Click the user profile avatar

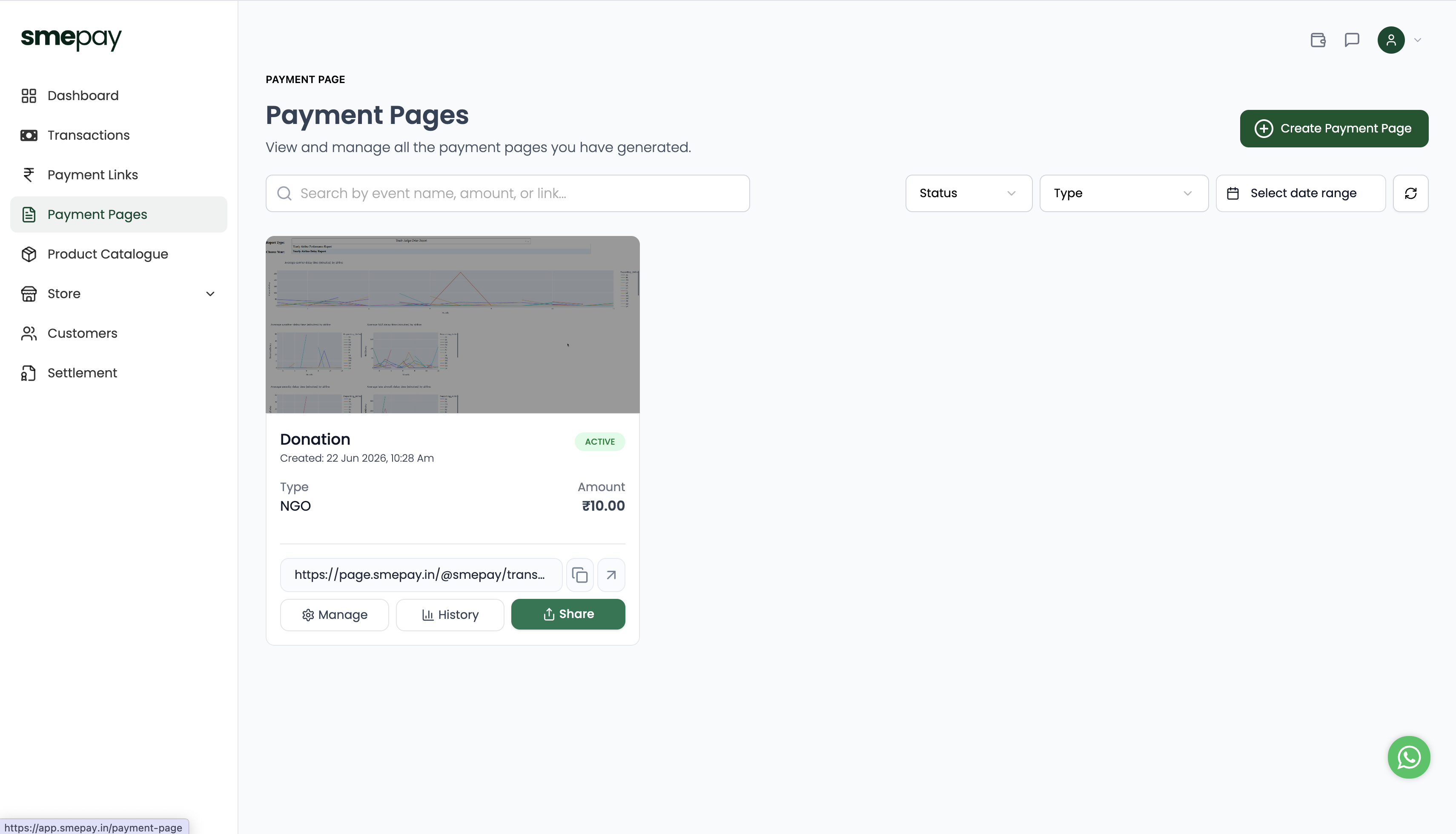(x=1391, y=40)
